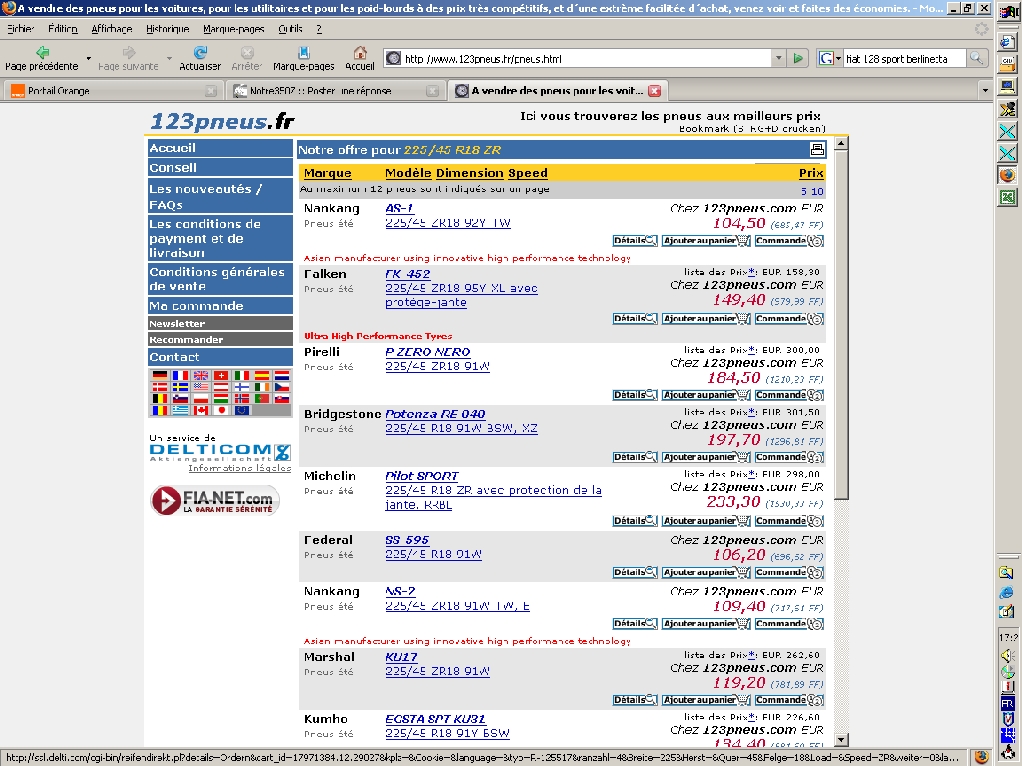Click the search magnifier icon
The image size is (1022, 766).
(x=976, y=59)
